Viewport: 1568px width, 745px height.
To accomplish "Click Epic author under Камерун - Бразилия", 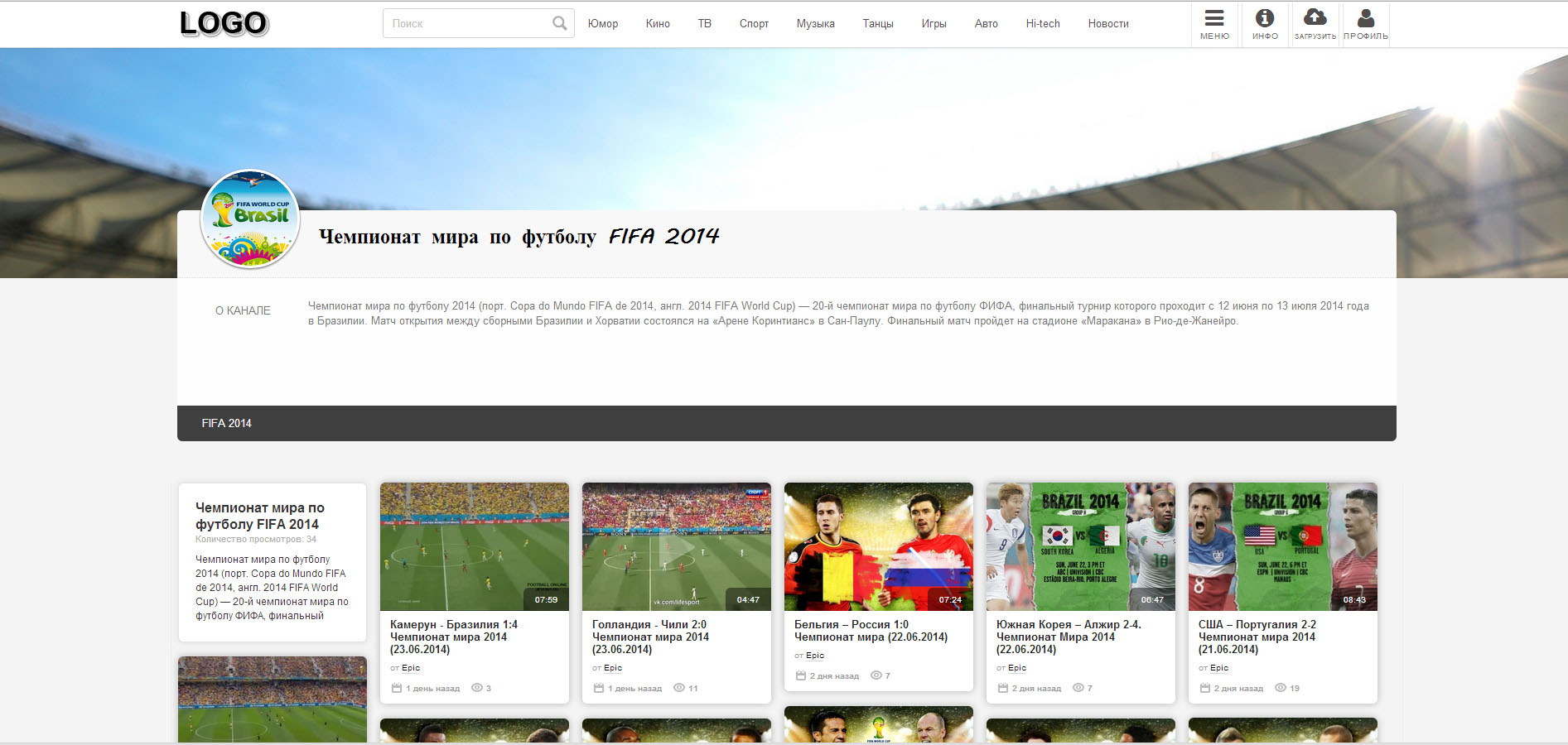I will tap(411, 668).
